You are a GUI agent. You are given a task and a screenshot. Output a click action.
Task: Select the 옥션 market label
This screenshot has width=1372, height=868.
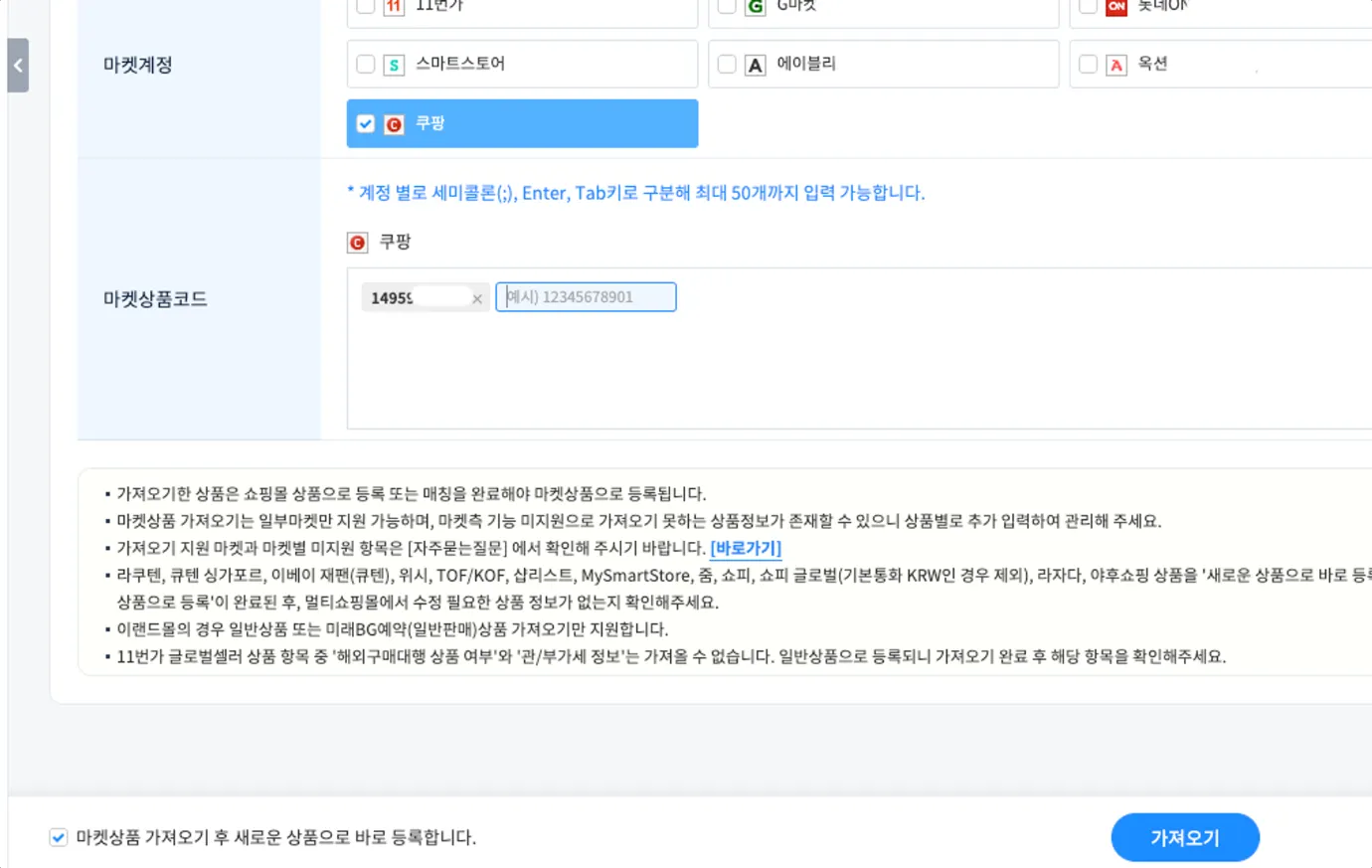click(x=1153, y=64)
